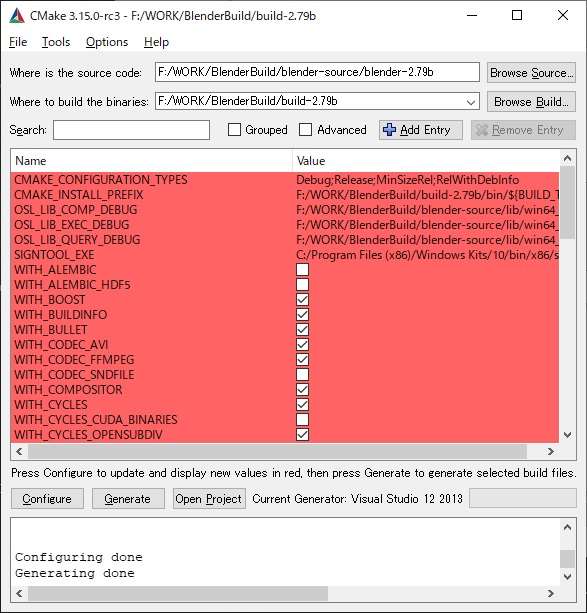Click the Browse Source button

(x=531, y=73)
